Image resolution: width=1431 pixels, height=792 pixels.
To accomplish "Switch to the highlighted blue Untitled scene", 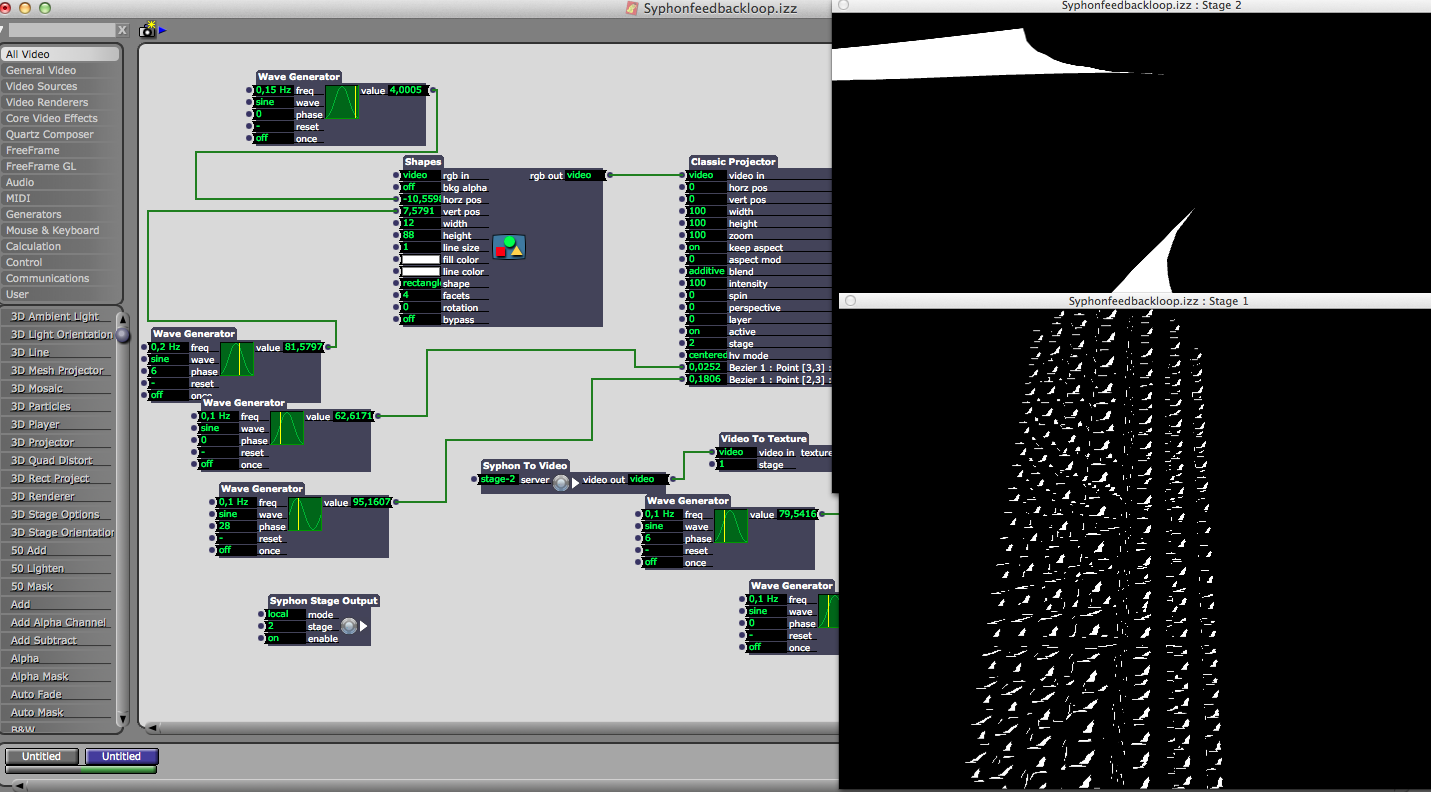I will [121, 757].
